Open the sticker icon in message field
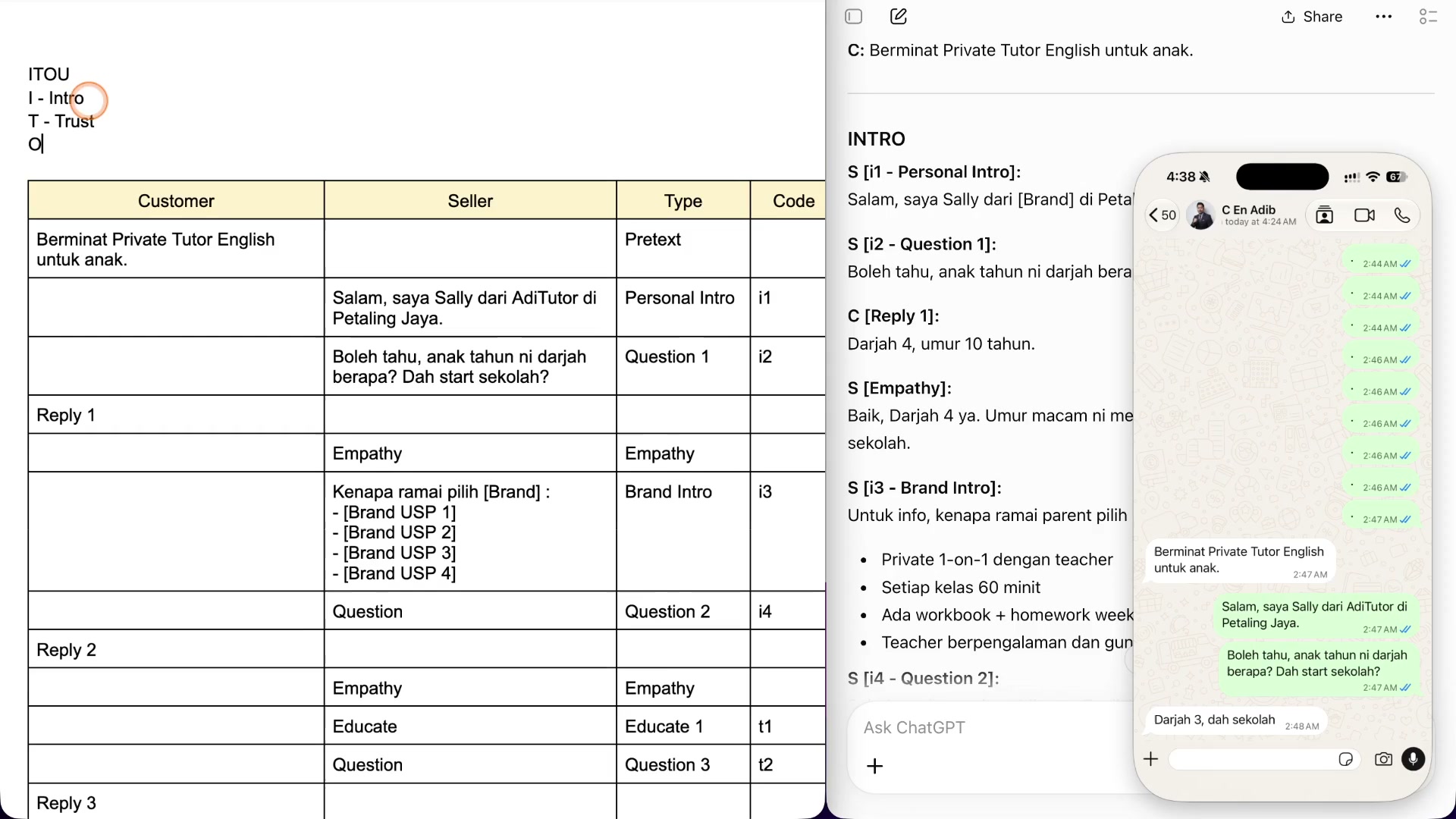1456x819 pixels. (x=1346, y=759)
